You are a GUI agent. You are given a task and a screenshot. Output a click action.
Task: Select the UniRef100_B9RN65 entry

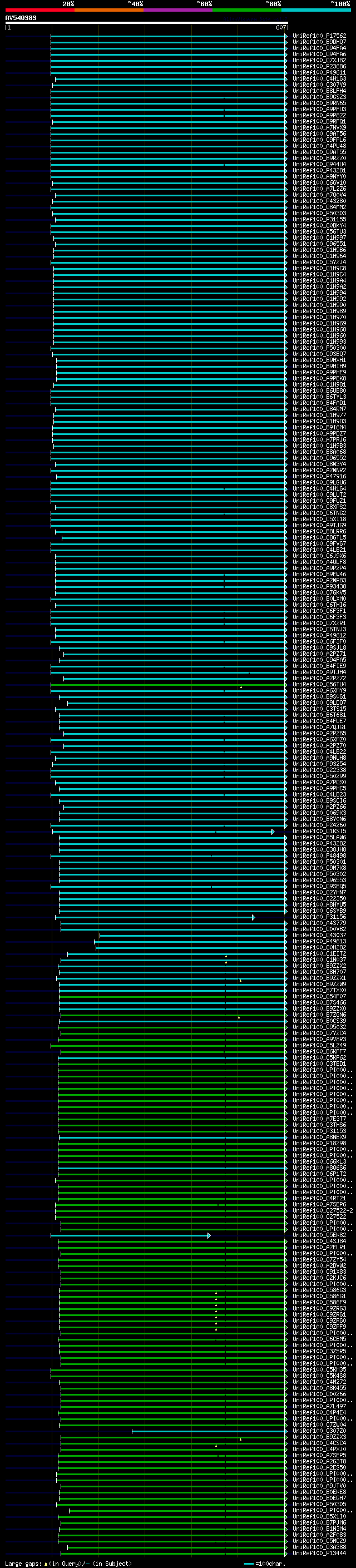pyautogui.click(x=319, y=103)
